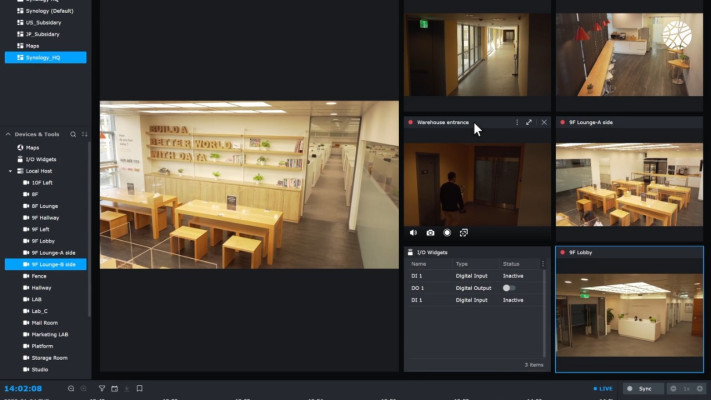
Task: Switch to US_Subsidiary layout
Action: pos(45,23)
